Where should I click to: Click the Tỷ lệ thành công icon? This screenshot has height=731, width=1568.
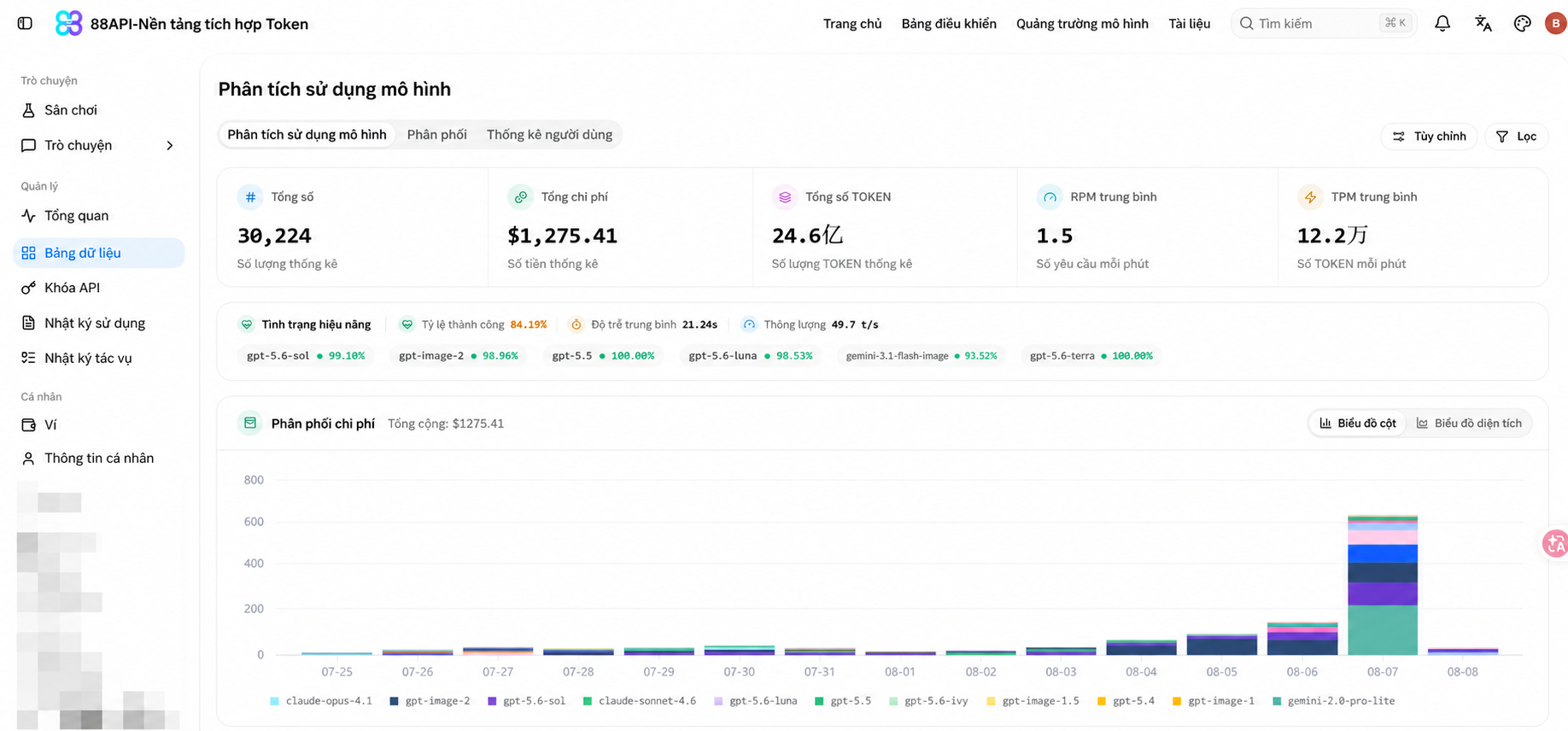point(407,325)
